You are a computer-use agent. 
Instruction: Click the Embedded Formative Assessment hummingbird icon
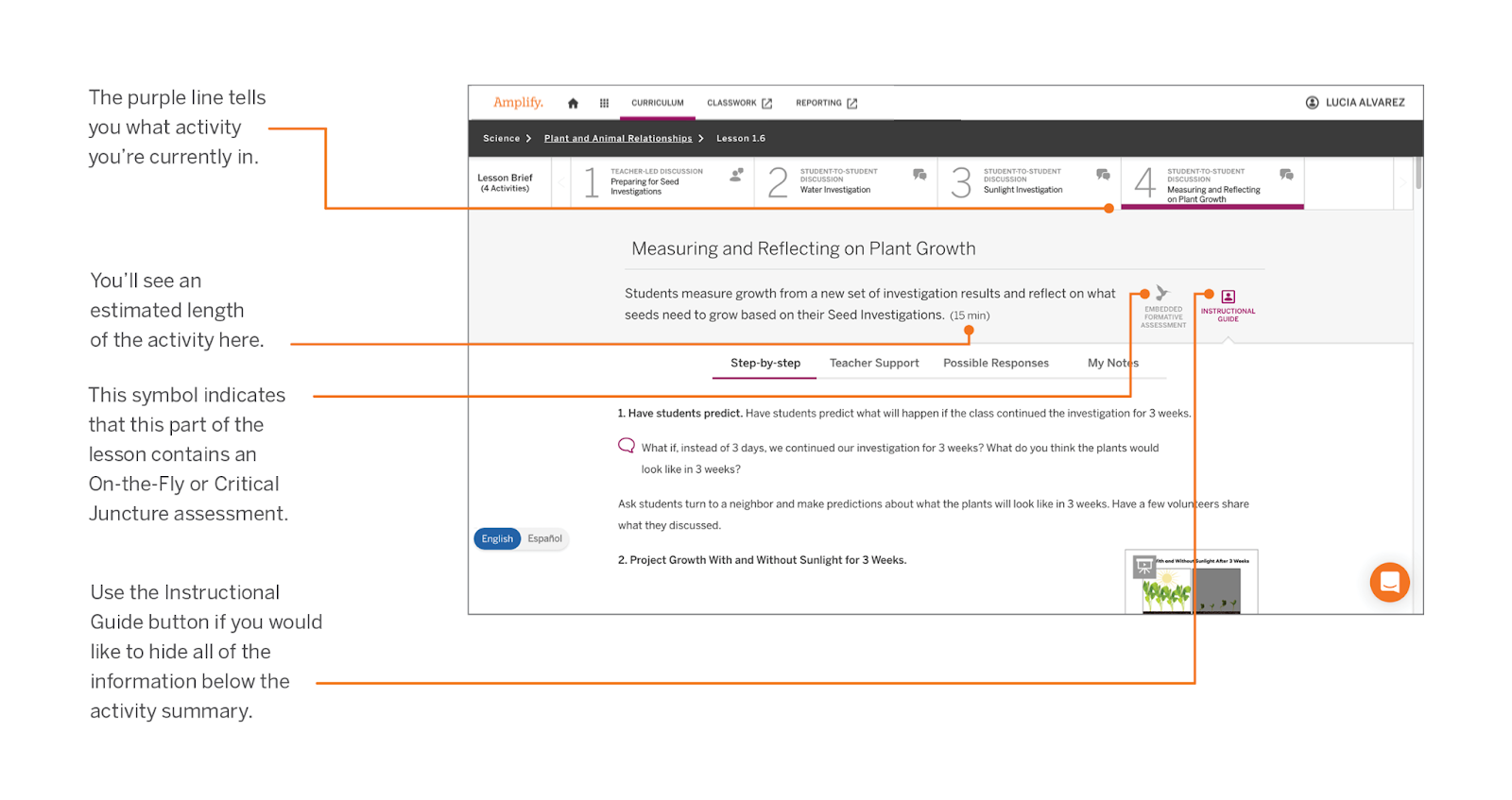pos(1162,294)
